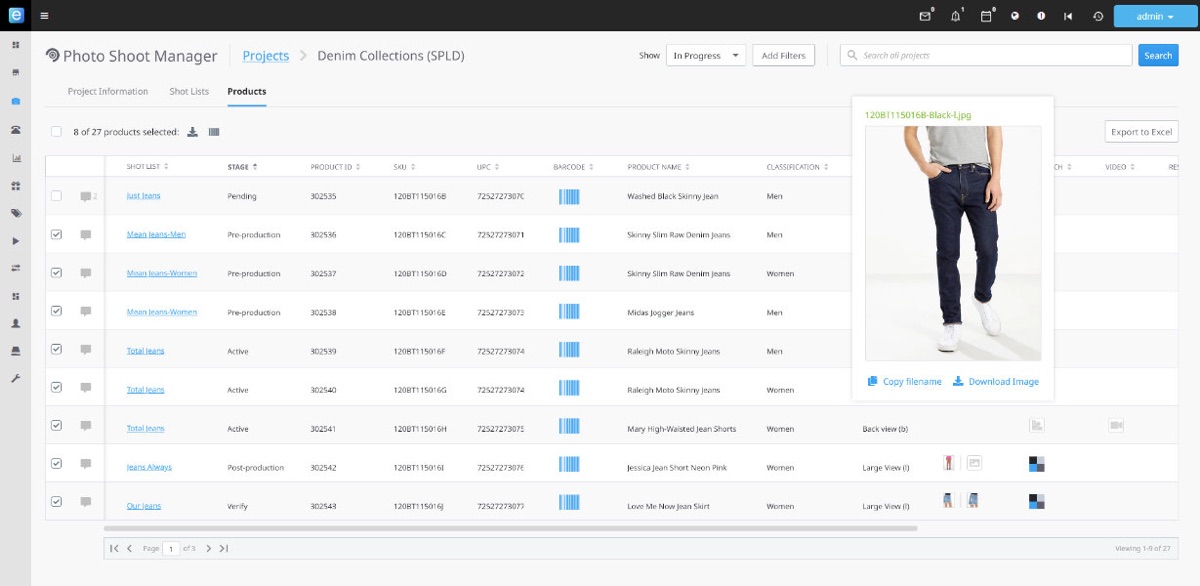Click Download Image in popup
The width and height of the screenshot is (1200, 586).
[x=995, y=381]
